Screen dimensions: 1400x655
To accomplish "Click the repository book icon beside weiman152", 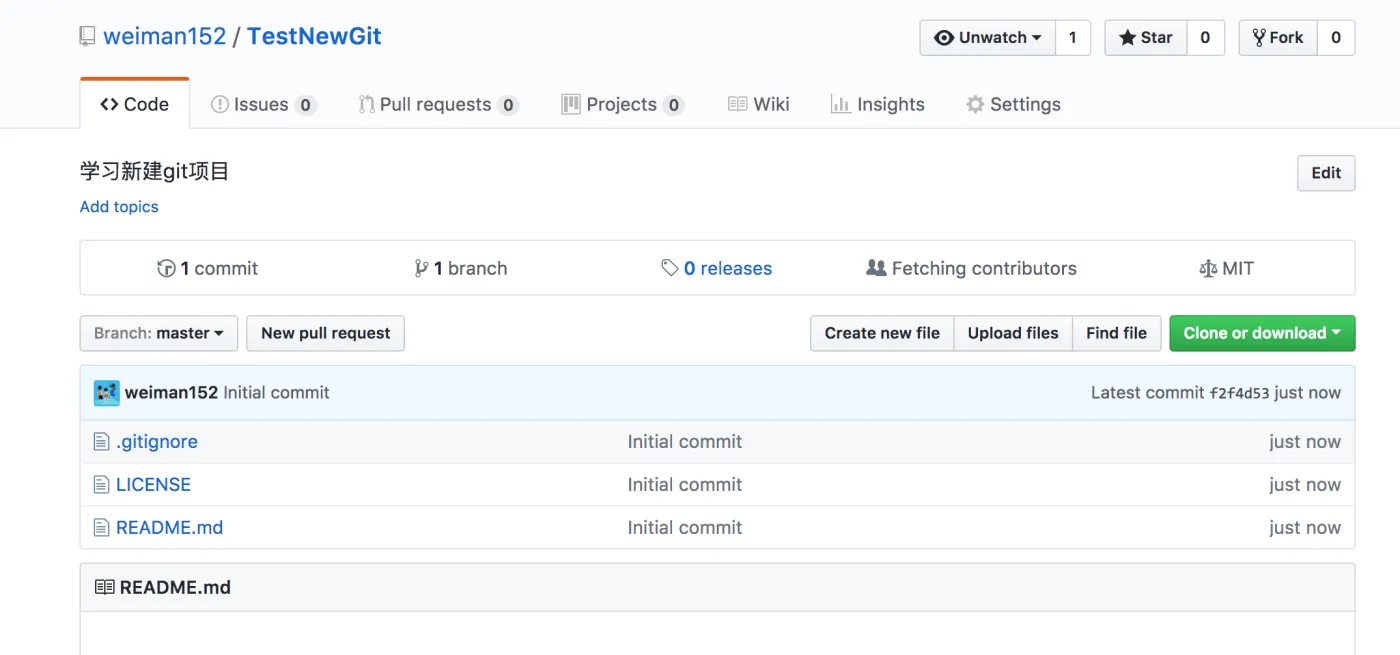I will (x=88, y=37).
